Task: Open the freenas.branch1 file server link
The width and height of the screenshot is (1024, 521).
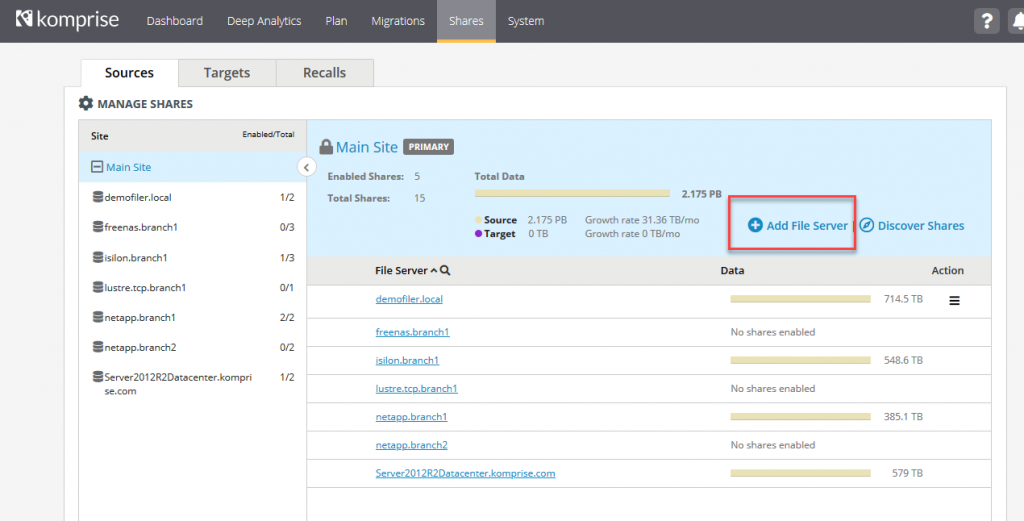Action: point(412,332)
